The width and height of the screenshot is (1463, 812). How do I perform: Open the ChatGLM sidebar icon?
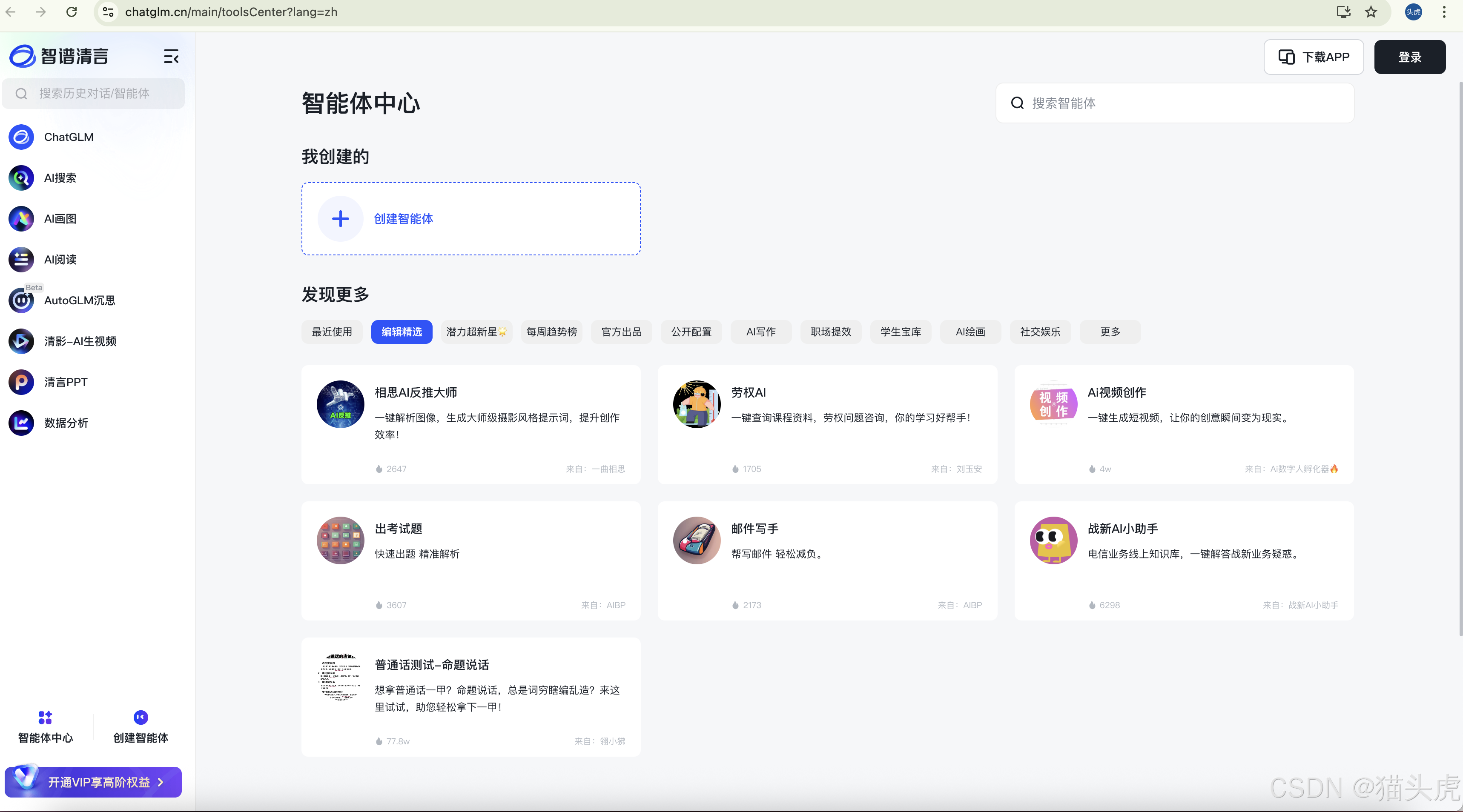(x=22, y=137)
